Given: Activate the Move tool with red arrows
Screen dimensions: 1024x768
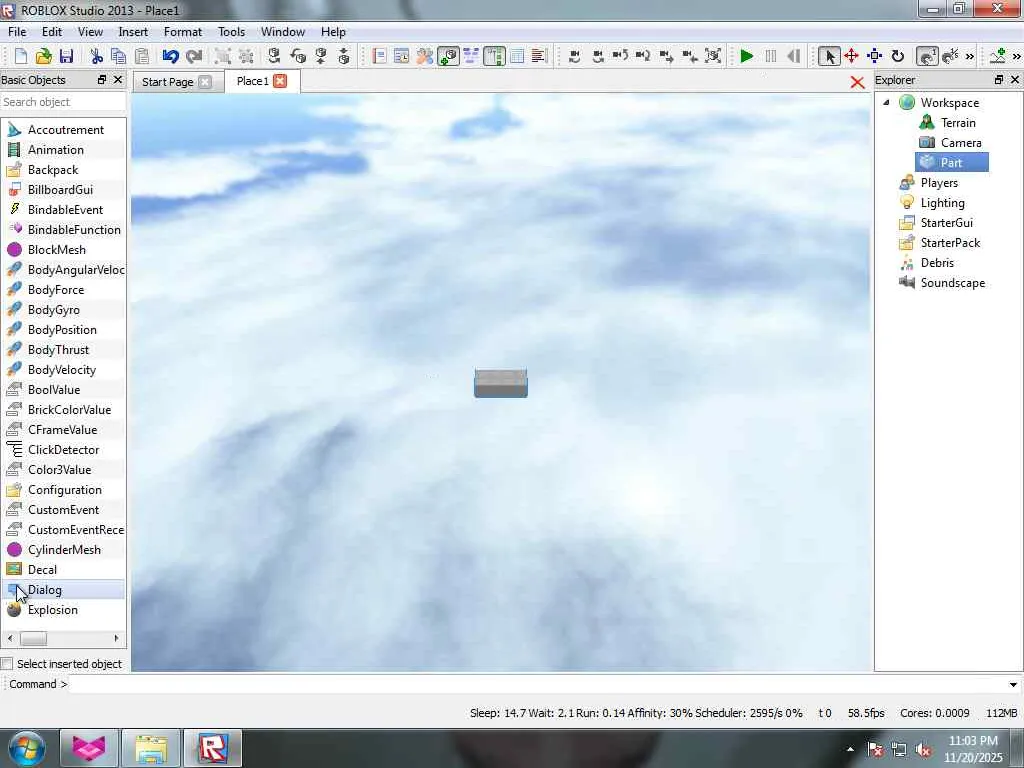Looking at the screenshot, I should [851, 56].
